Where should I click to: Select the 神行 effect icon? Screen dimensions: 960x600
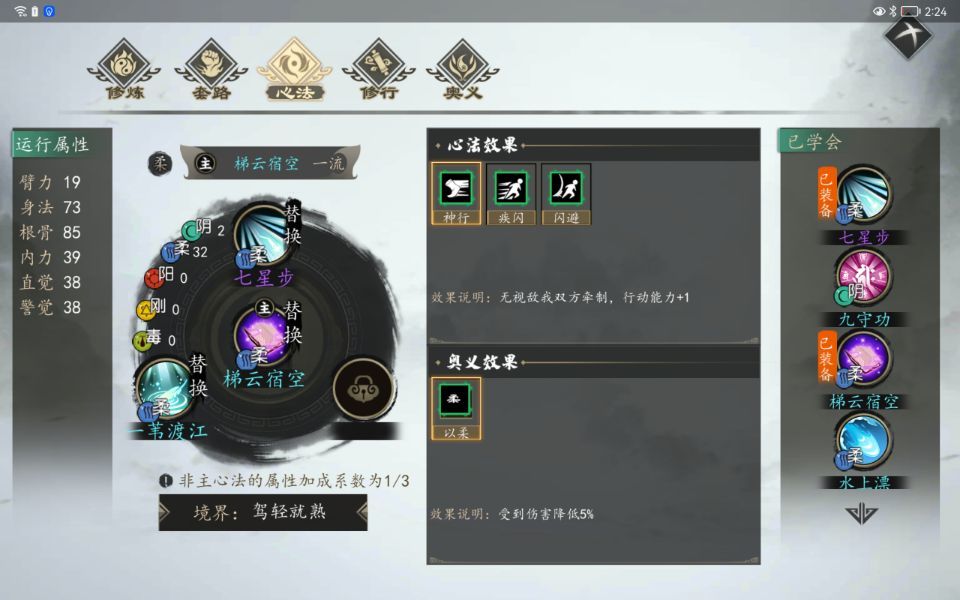click(x=456, y=194)
